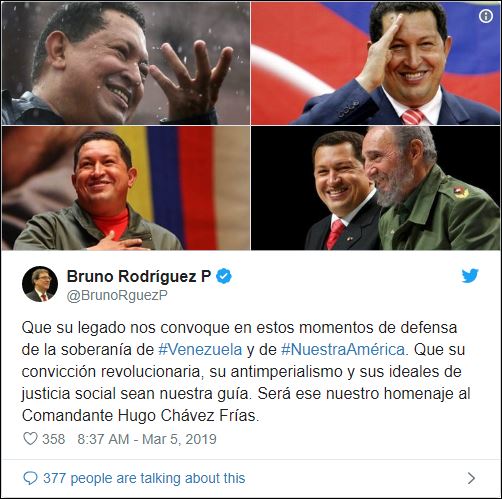Open photo of two men smiling together
The width and height of the screenshot is (502, 499).
[x=376, y=188]
